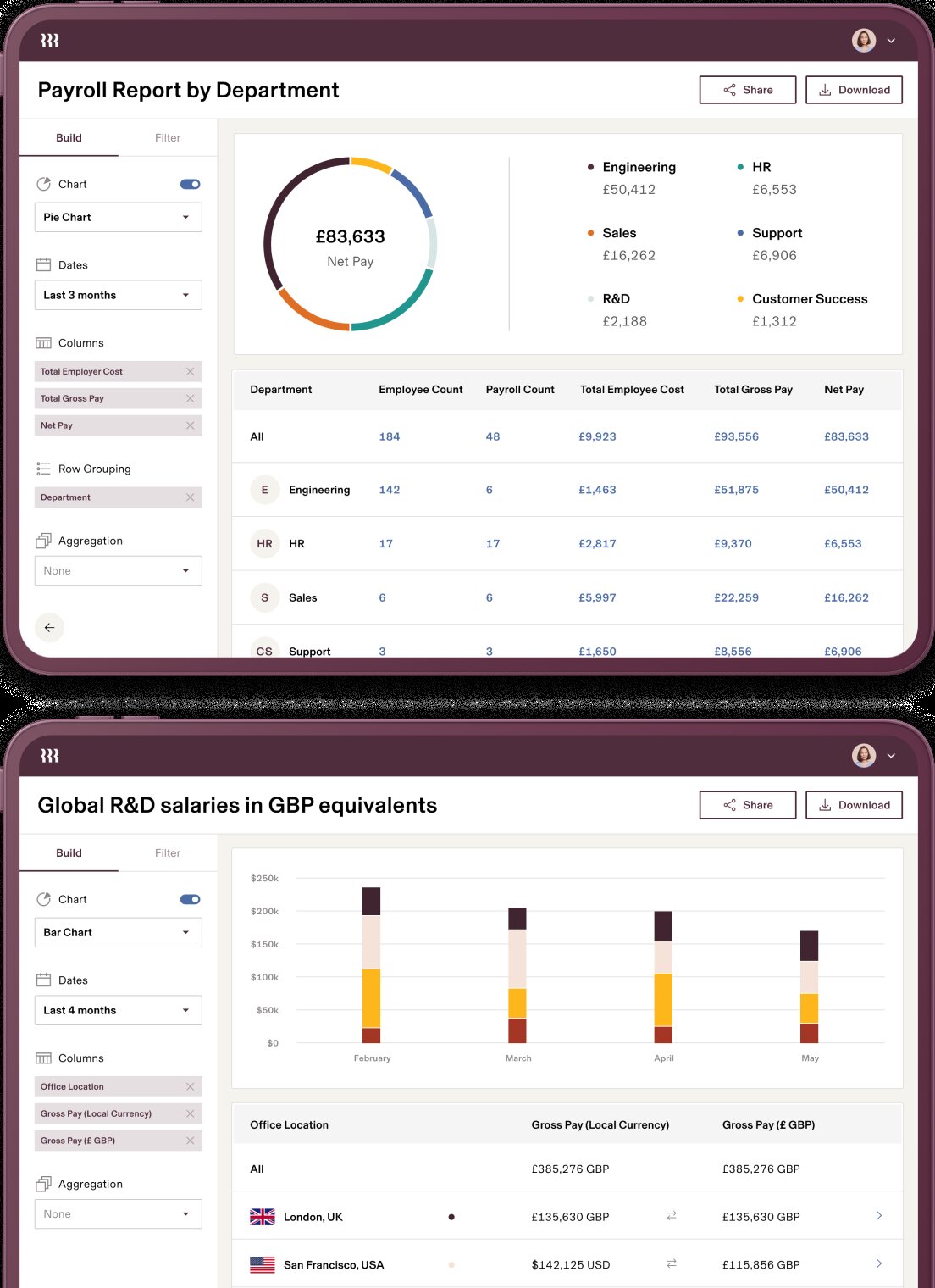Open the user profile avatar menu at top
935x1288 pixels.
point(864,41)
